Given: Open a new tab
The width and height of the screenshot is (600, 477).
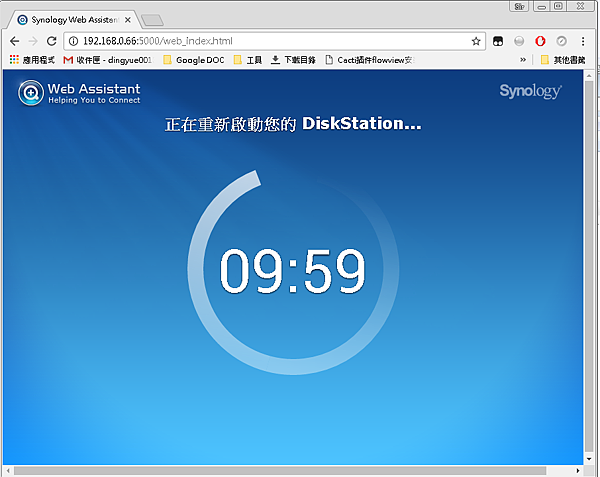Looking at the screenshot, I should point(152,20).
